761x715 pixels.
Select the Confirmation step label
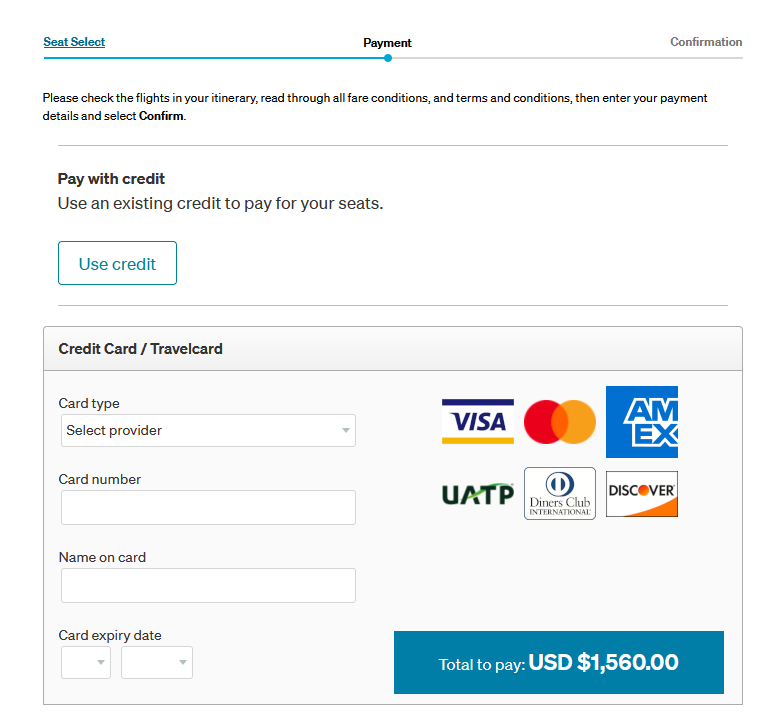[x=706, y=42]
